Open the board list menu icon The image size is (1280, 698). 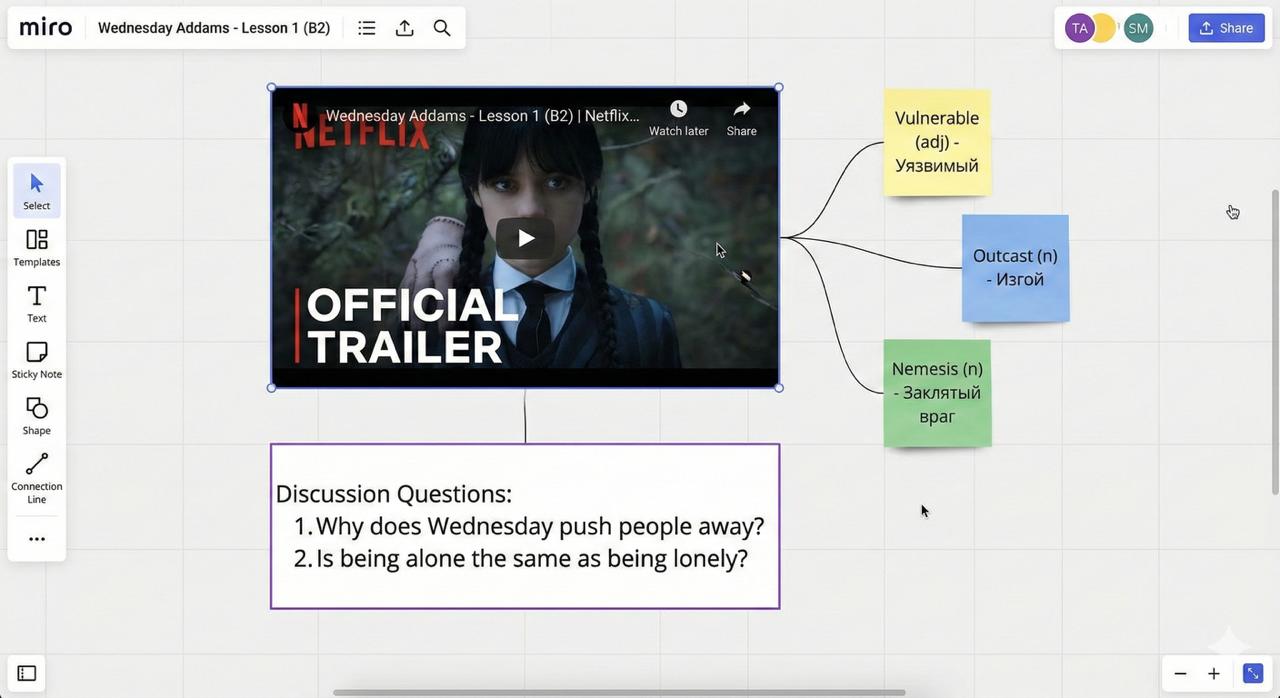(367, 28)
